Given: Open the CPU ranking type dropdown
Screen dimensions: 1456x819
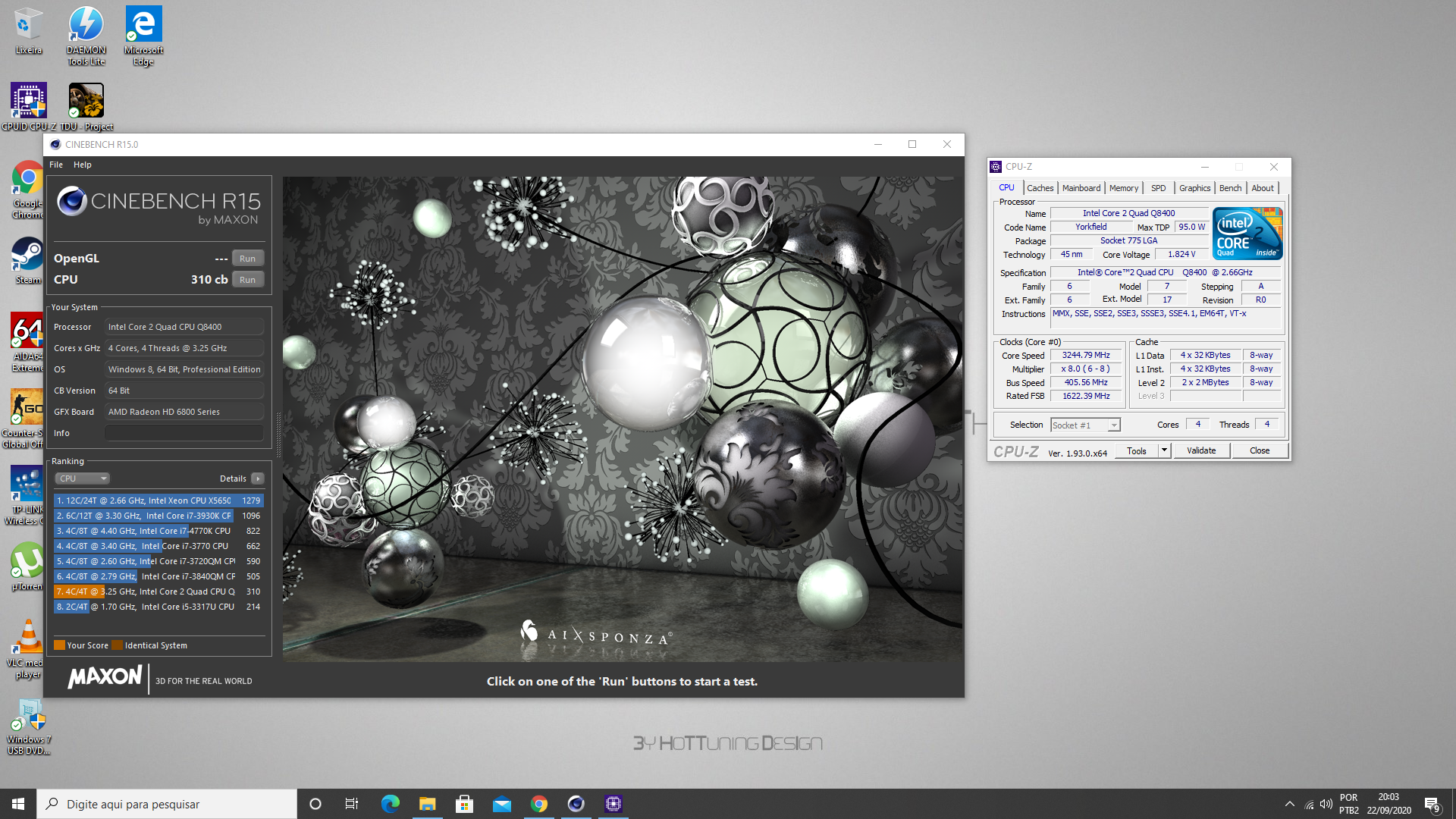Looking at the screenshot, I should coord(82,479).
